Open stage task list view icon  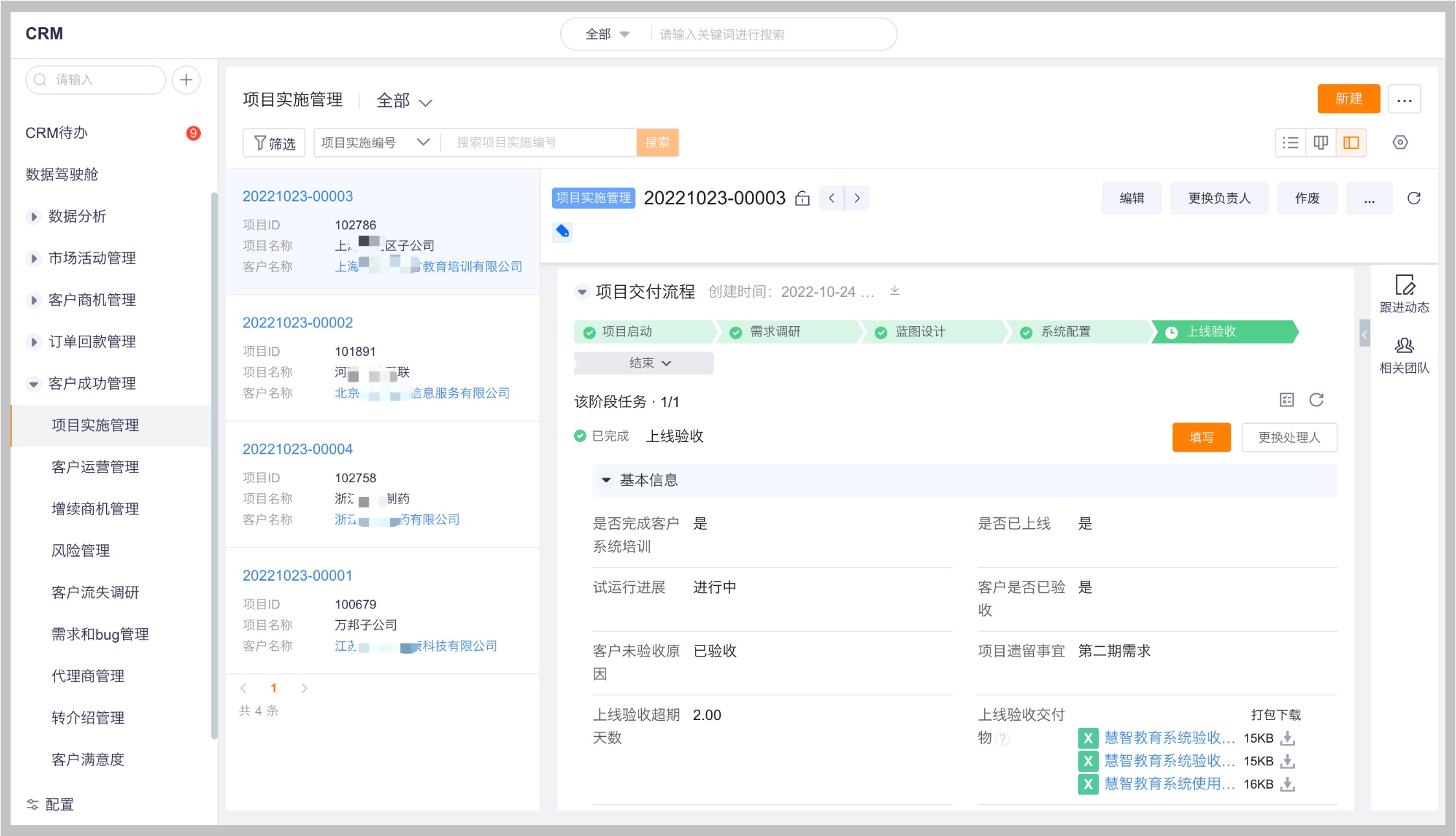1287,400
